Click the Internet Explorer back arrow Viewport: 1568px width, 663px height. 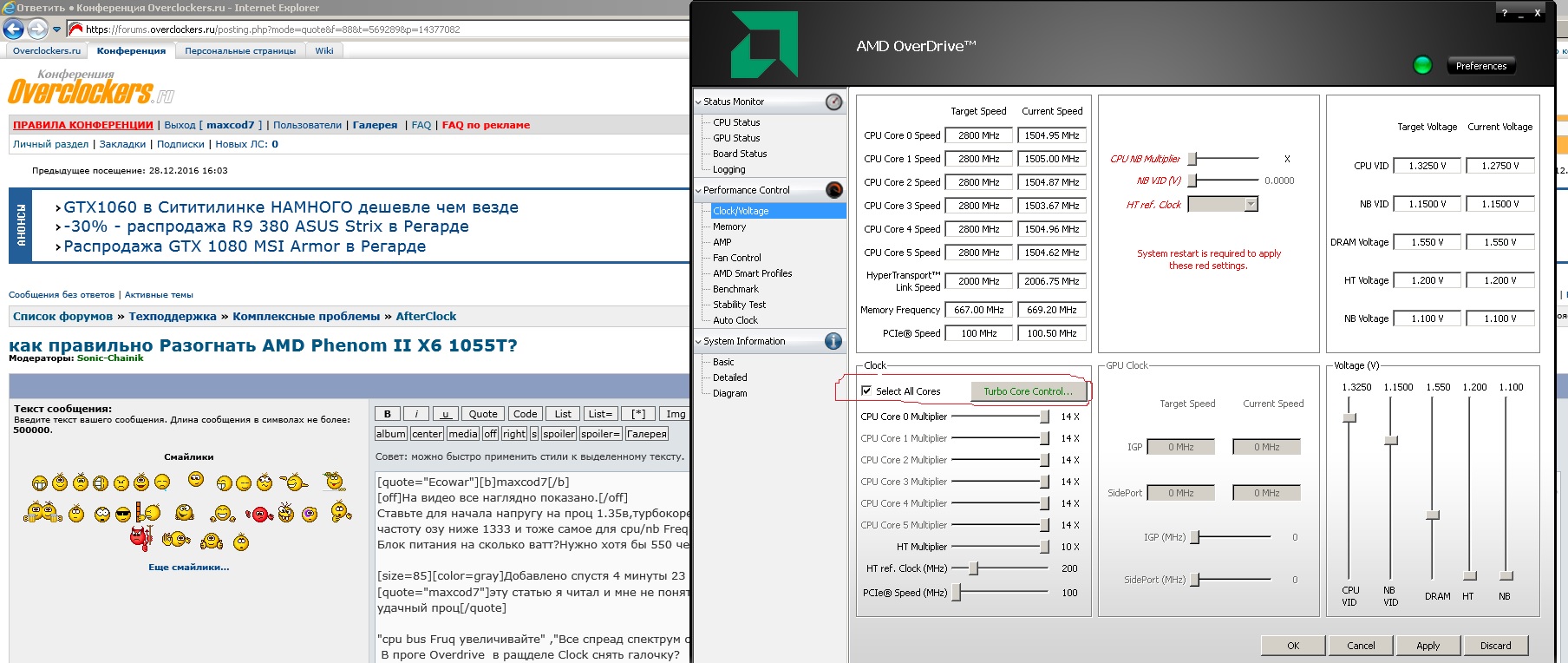[13, 29]
